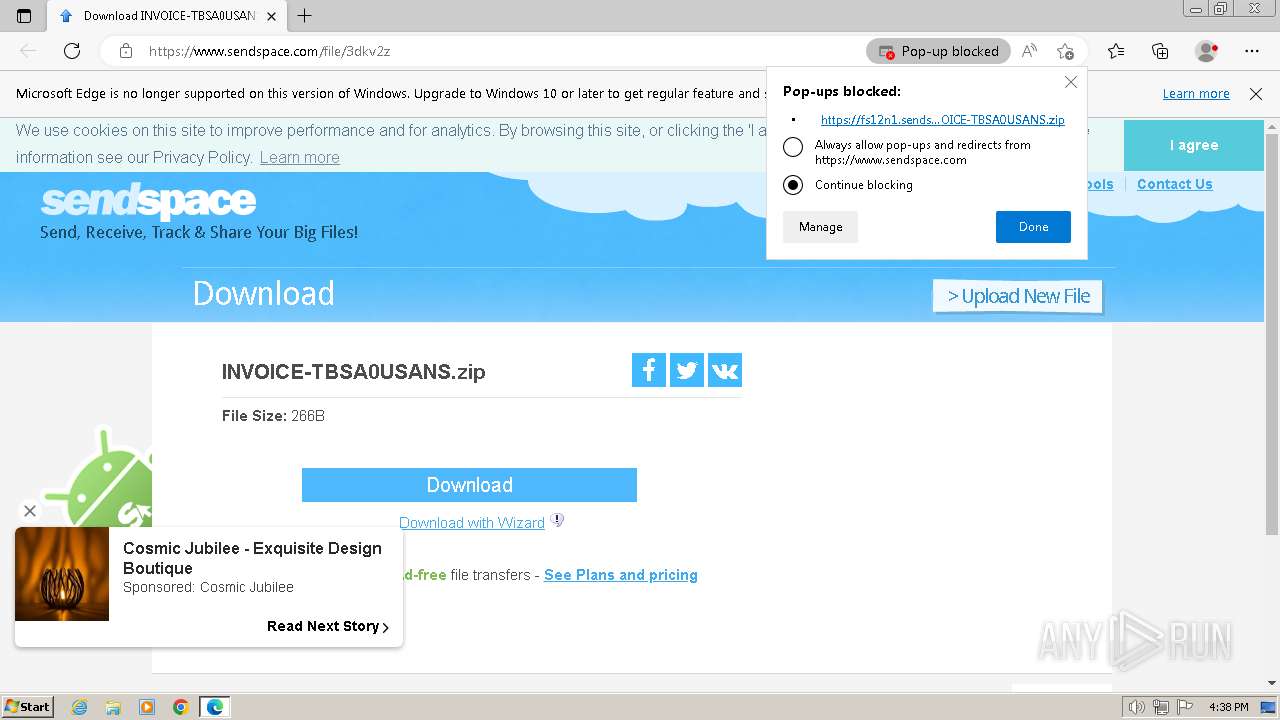The height and width of the screenshot is (720, 1280).
Task: Open Collections icon
Action: click(1160, 51)
